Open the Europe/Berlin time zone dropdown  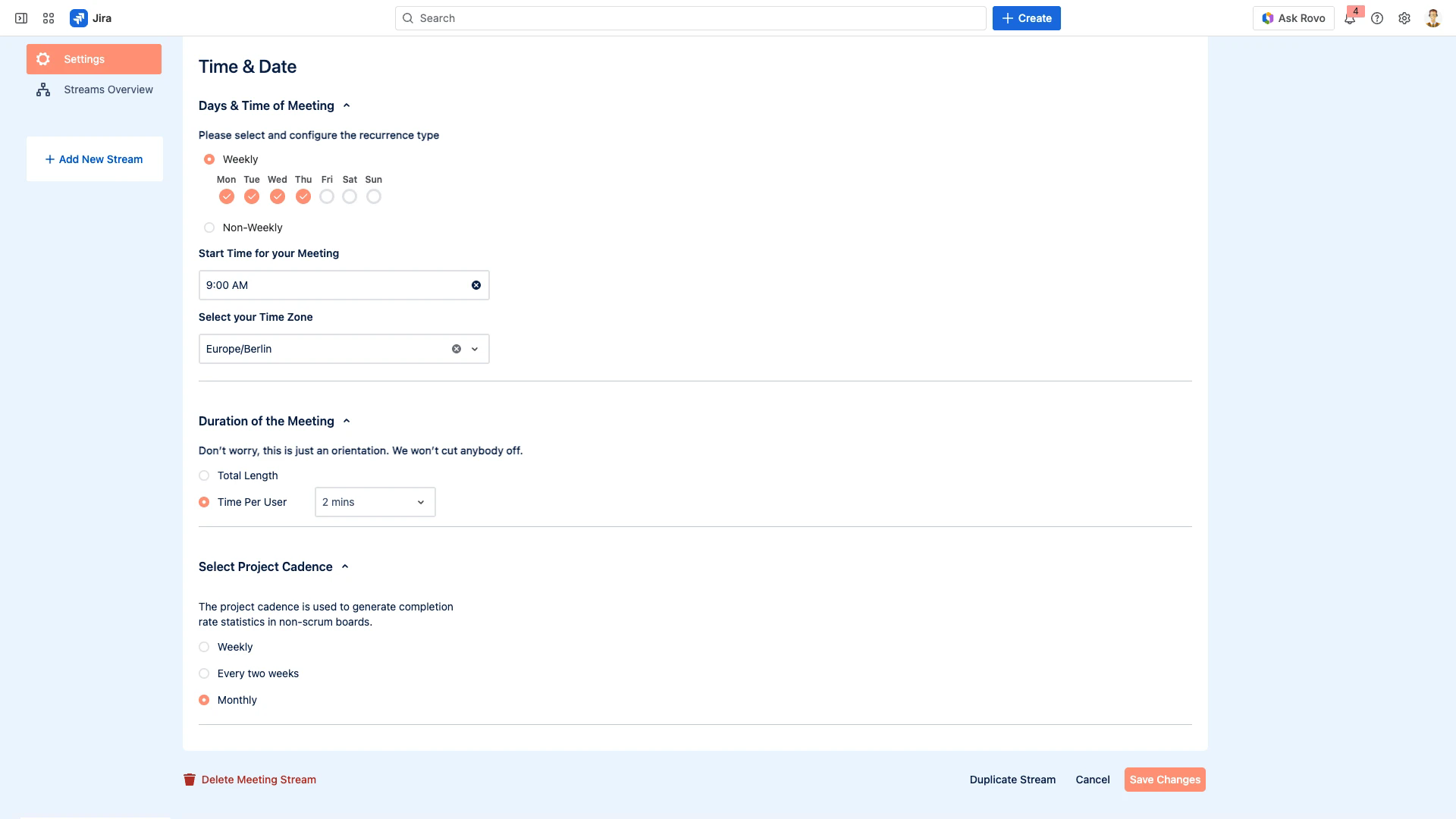[475, 348]
